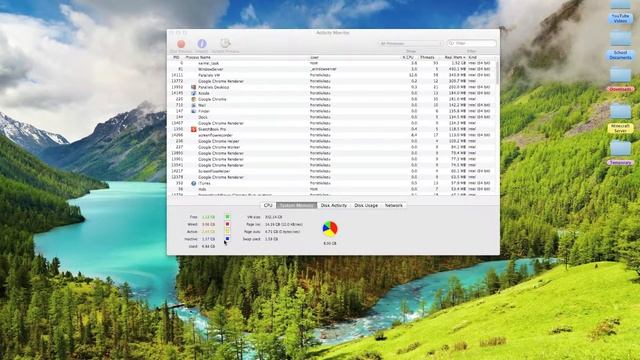Viewport: 640px width, 360px height.
Task: Switch to the CPU tab
Action: coord(268,205)
